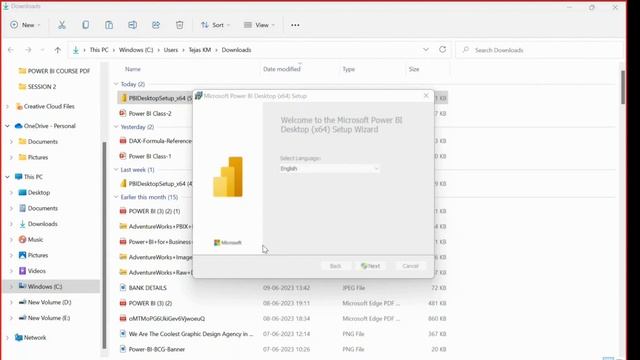This screenshot has width=640, height=360.
Task: Click This PC in address breadcrumb
Action: pyautogui.click(x=99, y=50)
